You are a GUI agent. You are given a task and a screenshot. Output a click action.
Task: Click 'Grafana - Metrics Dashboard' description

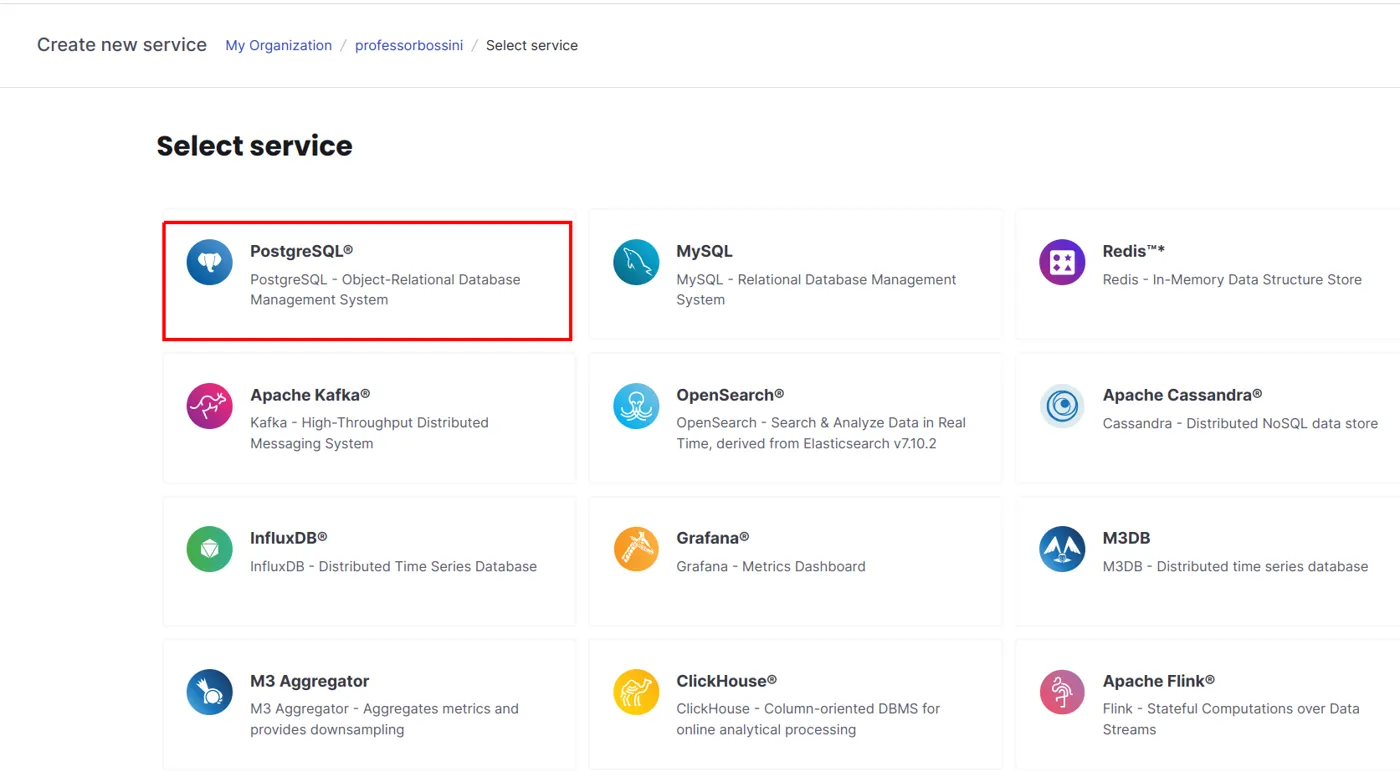(771, 566)
